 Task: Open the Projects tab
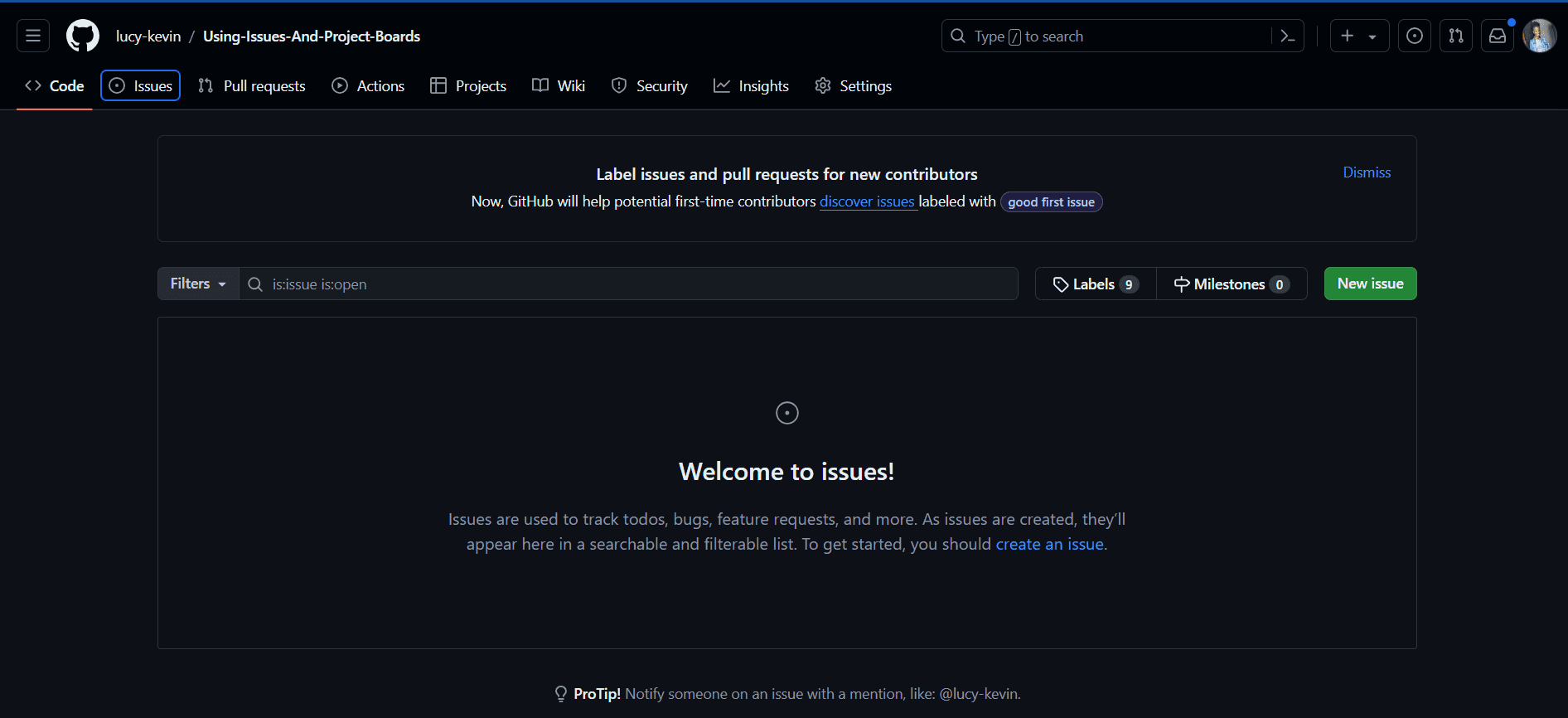[468, 85]
